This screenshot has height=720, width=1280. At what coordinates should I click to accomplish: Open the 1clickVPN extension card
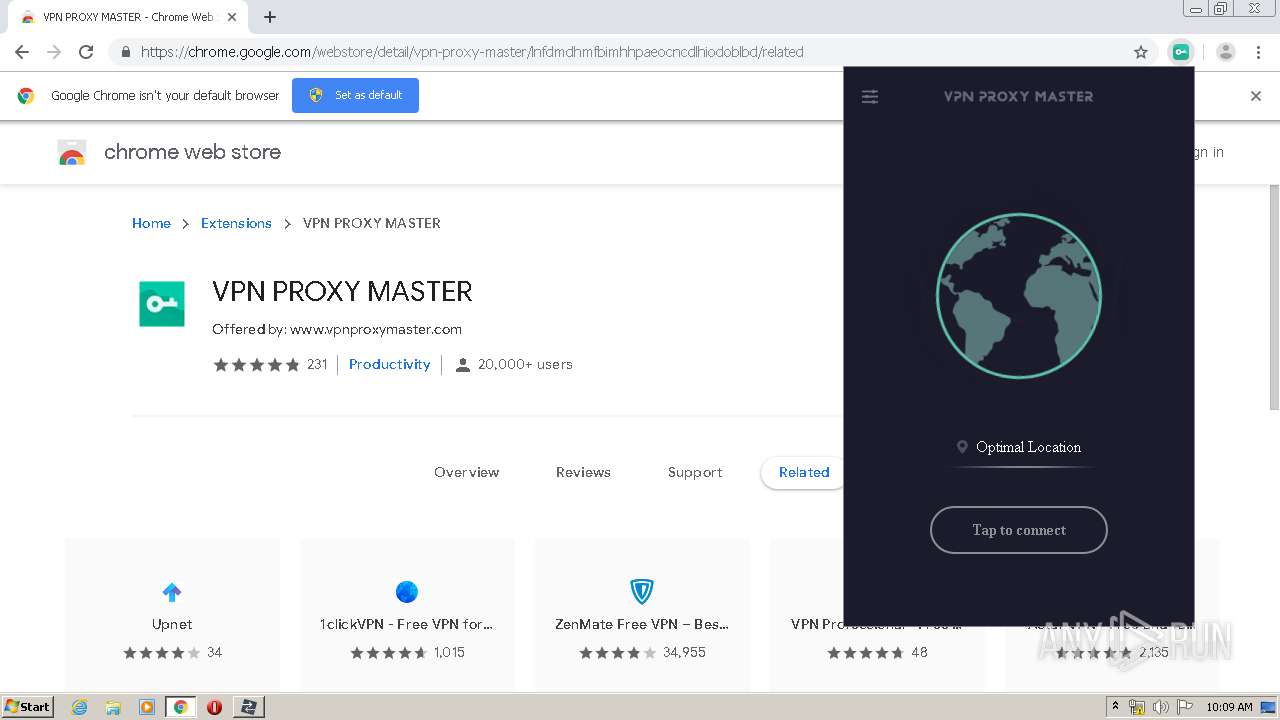coord(407,614)
